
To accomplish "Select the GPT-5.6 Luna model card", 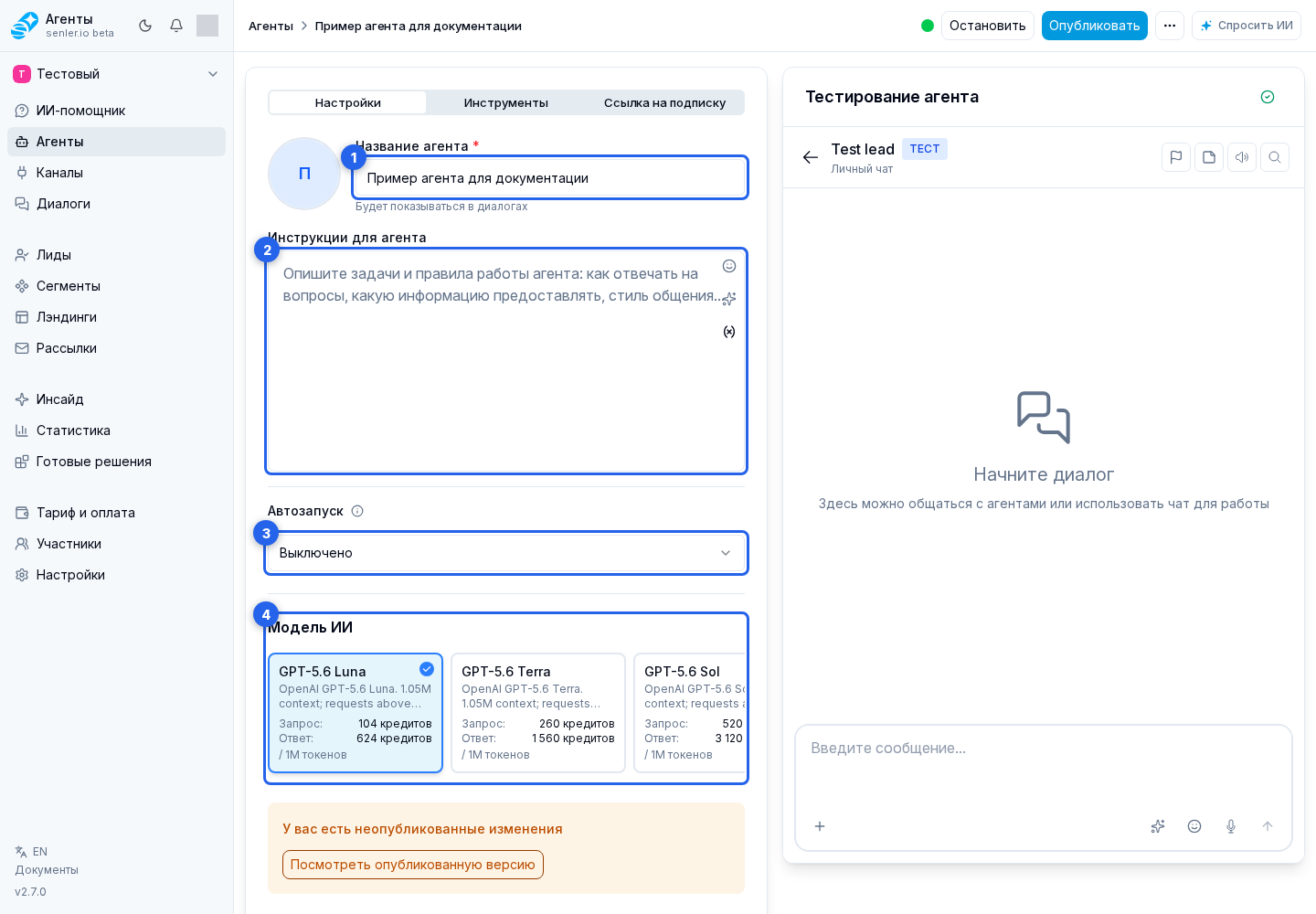I will pyautogui.click(x=356, y=713).
